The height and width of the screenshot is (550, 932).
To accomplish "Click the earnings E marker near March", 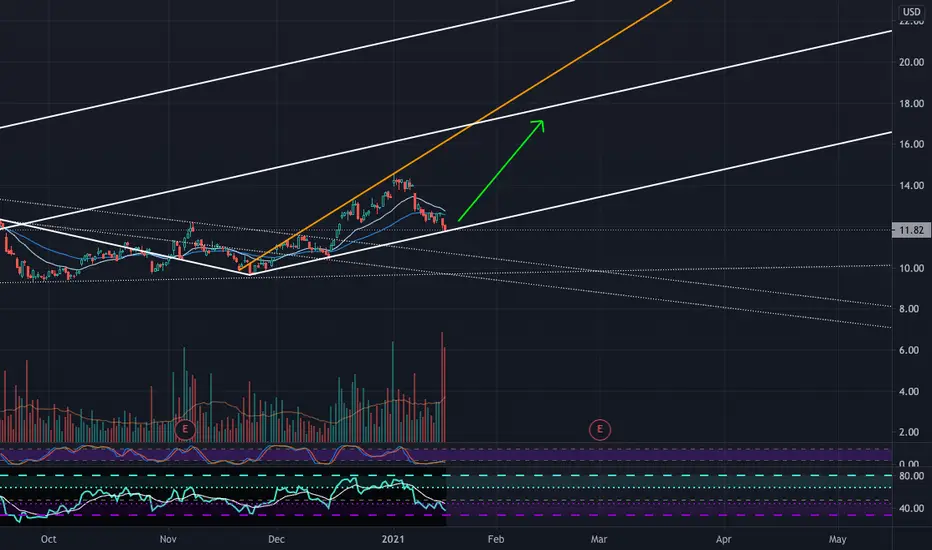I will tap(599, 429).
